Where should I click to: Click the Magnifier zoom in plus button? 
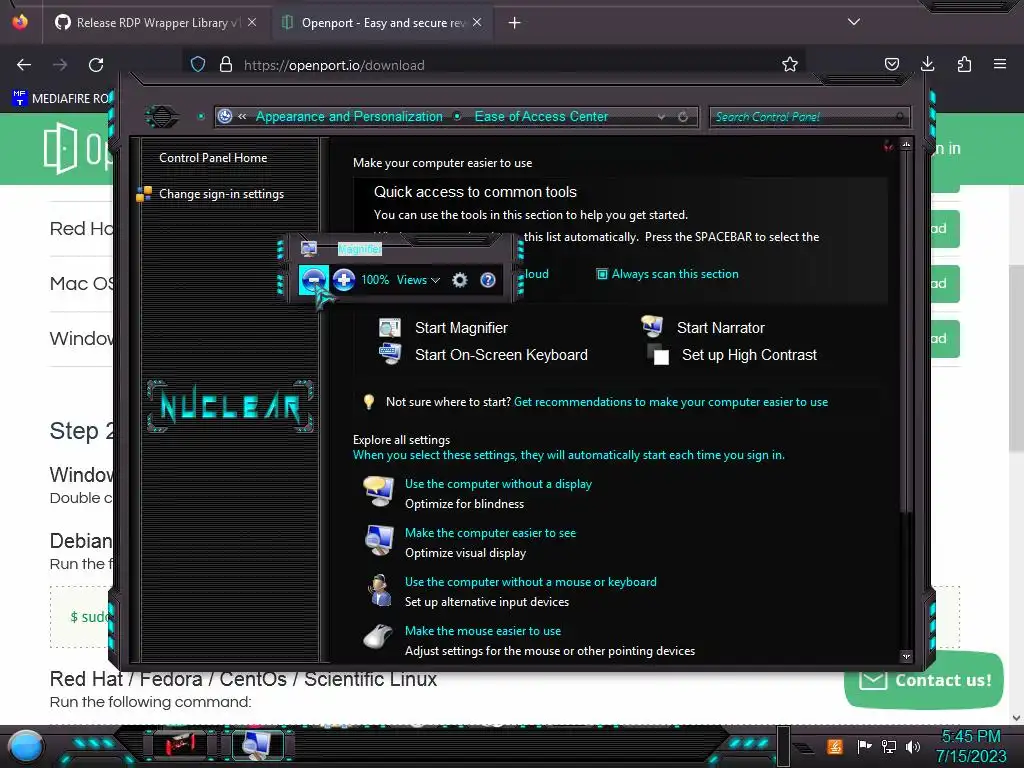click(x=344, y=280)
